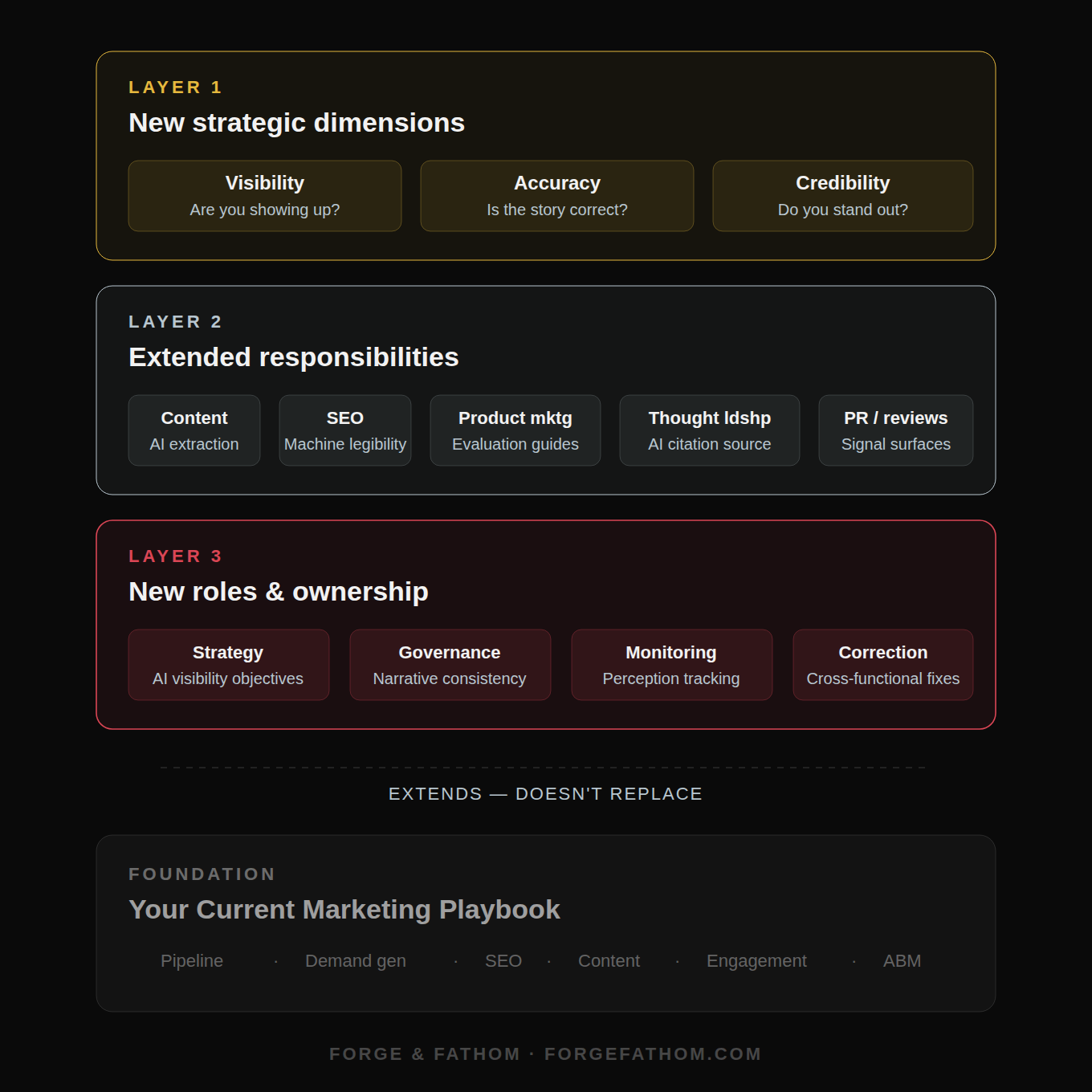
Task: Click the 'EXTENDS — DOESN'T REPLACE' divider label
Action: [546, 793]
